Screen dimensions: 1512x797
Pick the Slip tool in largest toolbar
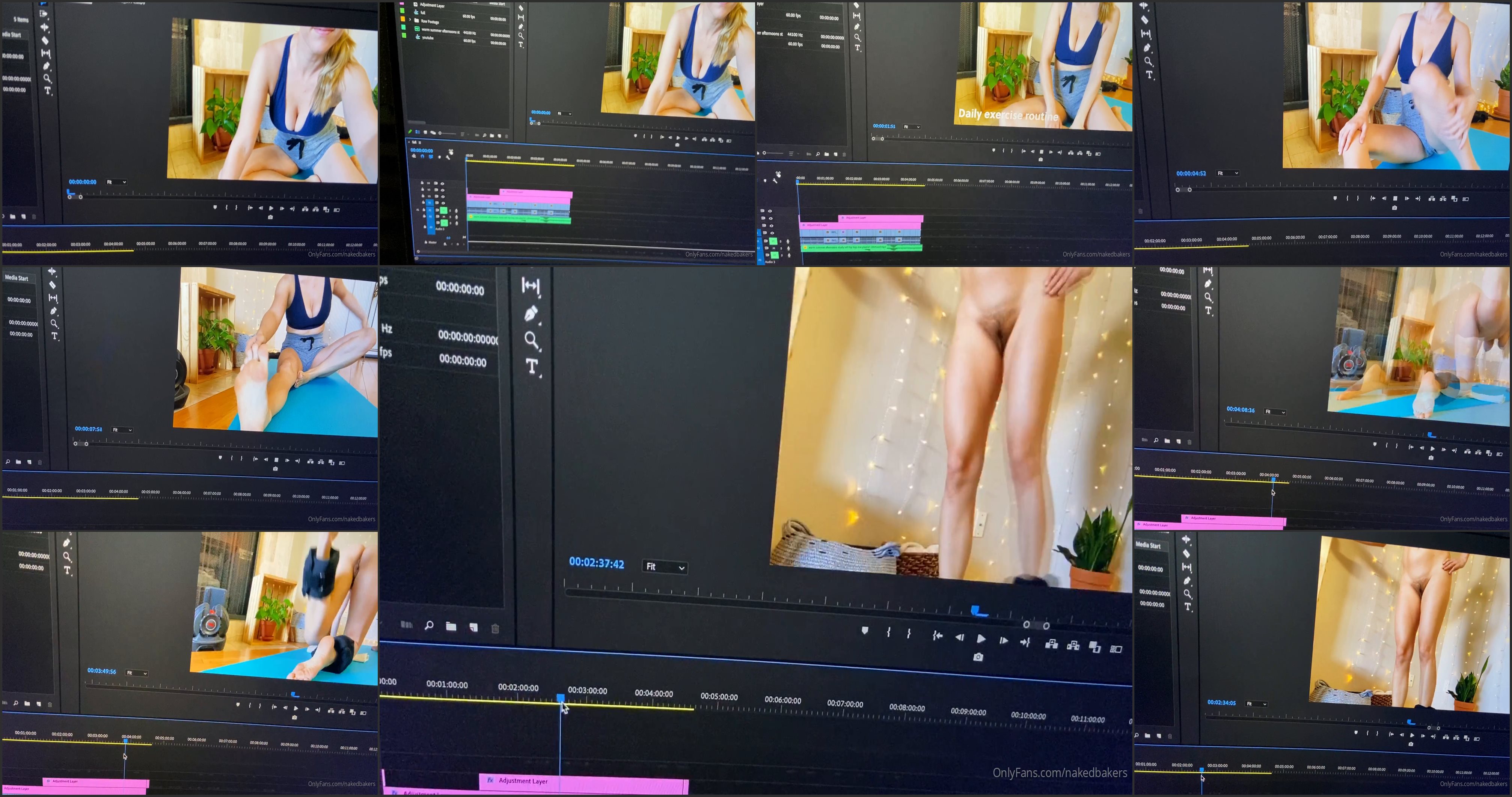click(530, 285)
